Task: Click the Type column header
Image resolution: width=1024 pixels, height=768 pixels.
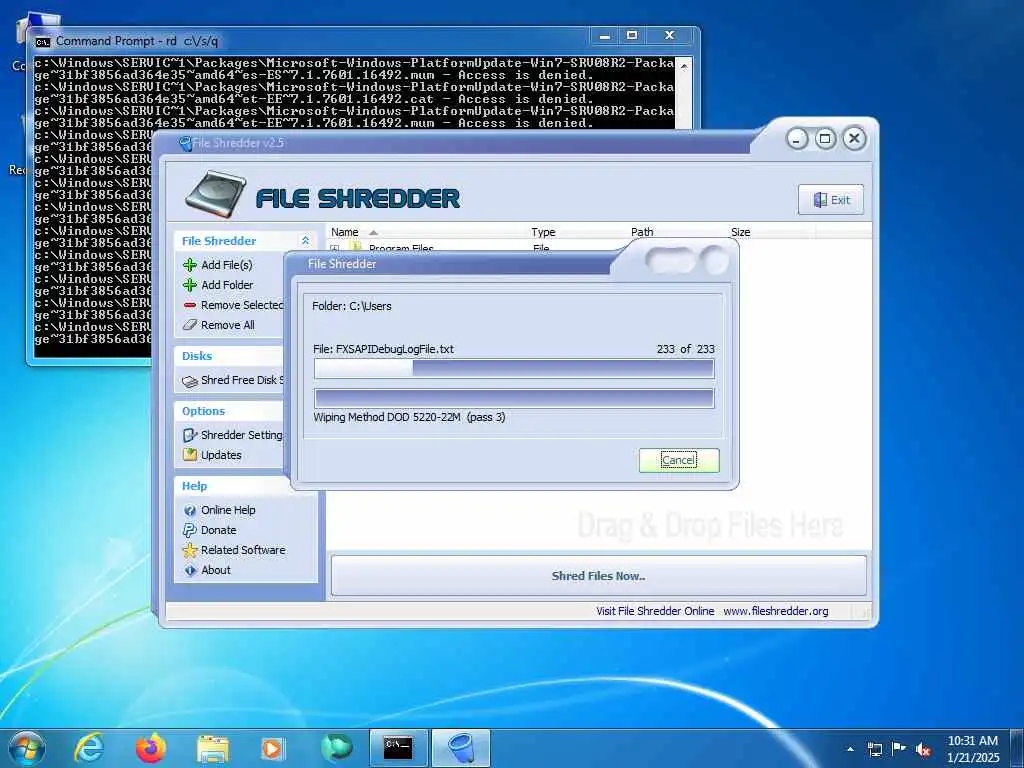Action: [543, 232]
